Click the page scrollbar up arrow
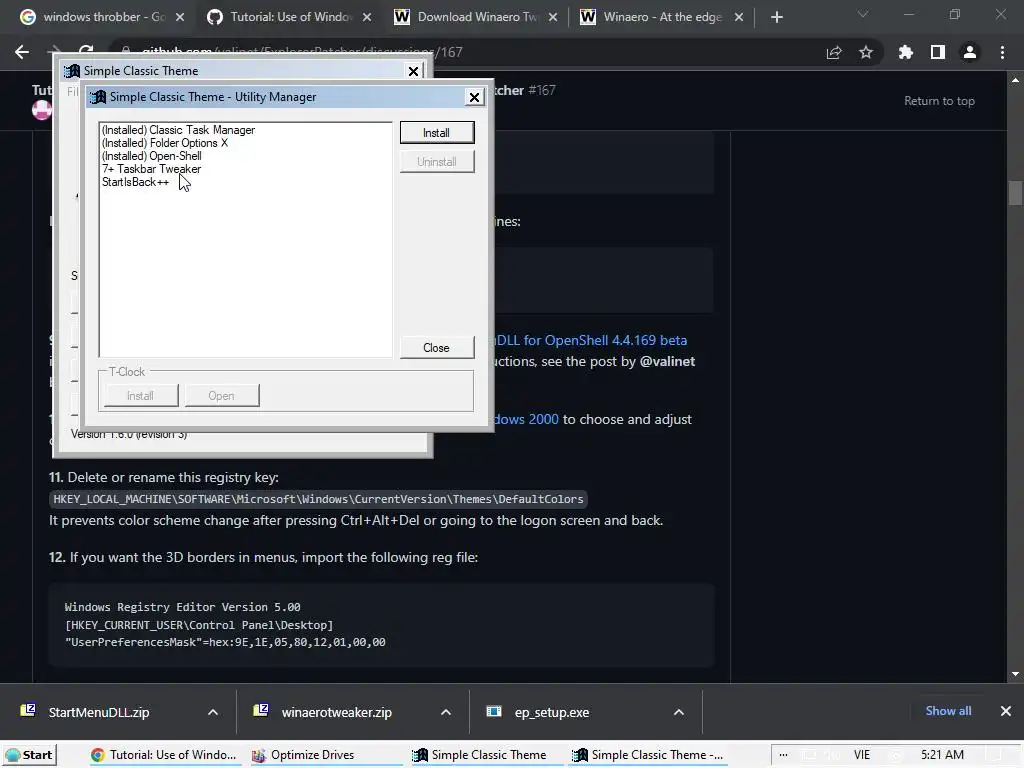This screenshot has width=1024, height=768. coord(1015,80)
